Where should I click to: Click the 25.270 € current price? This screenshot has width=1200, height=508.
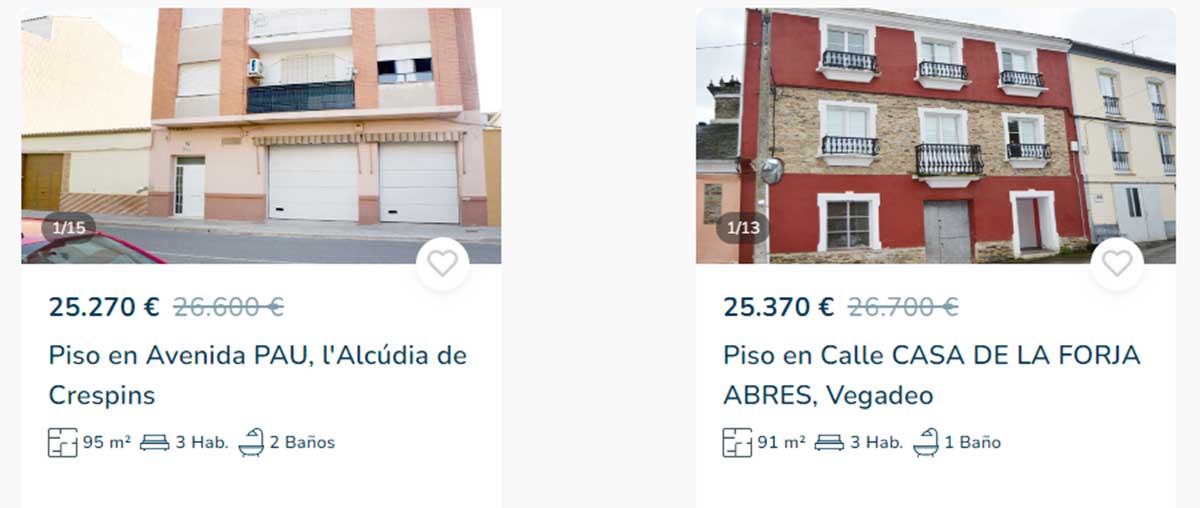(x=104, y=307)
